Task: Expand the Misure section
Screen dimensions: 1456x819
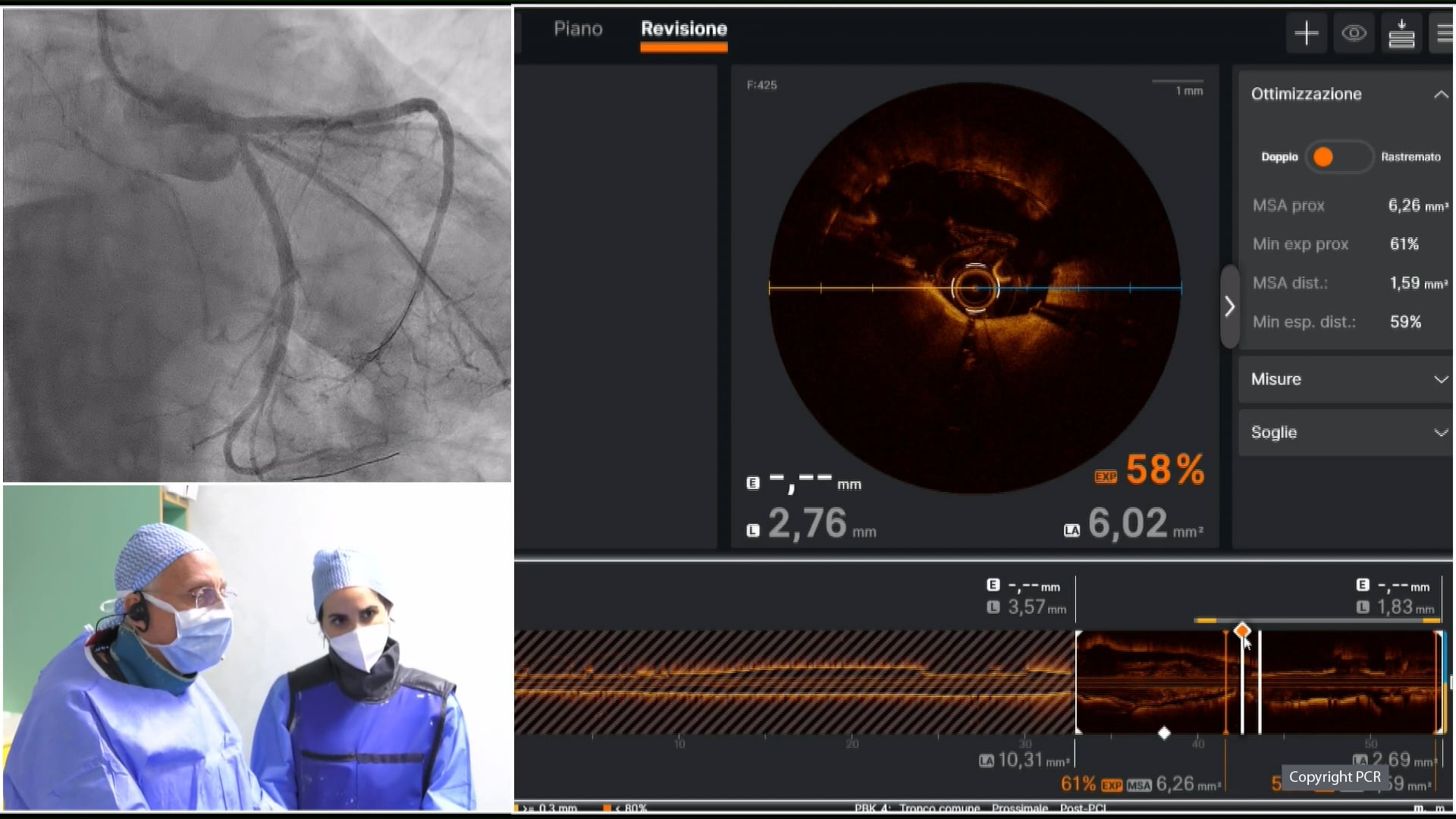Action: (1441, 379)
